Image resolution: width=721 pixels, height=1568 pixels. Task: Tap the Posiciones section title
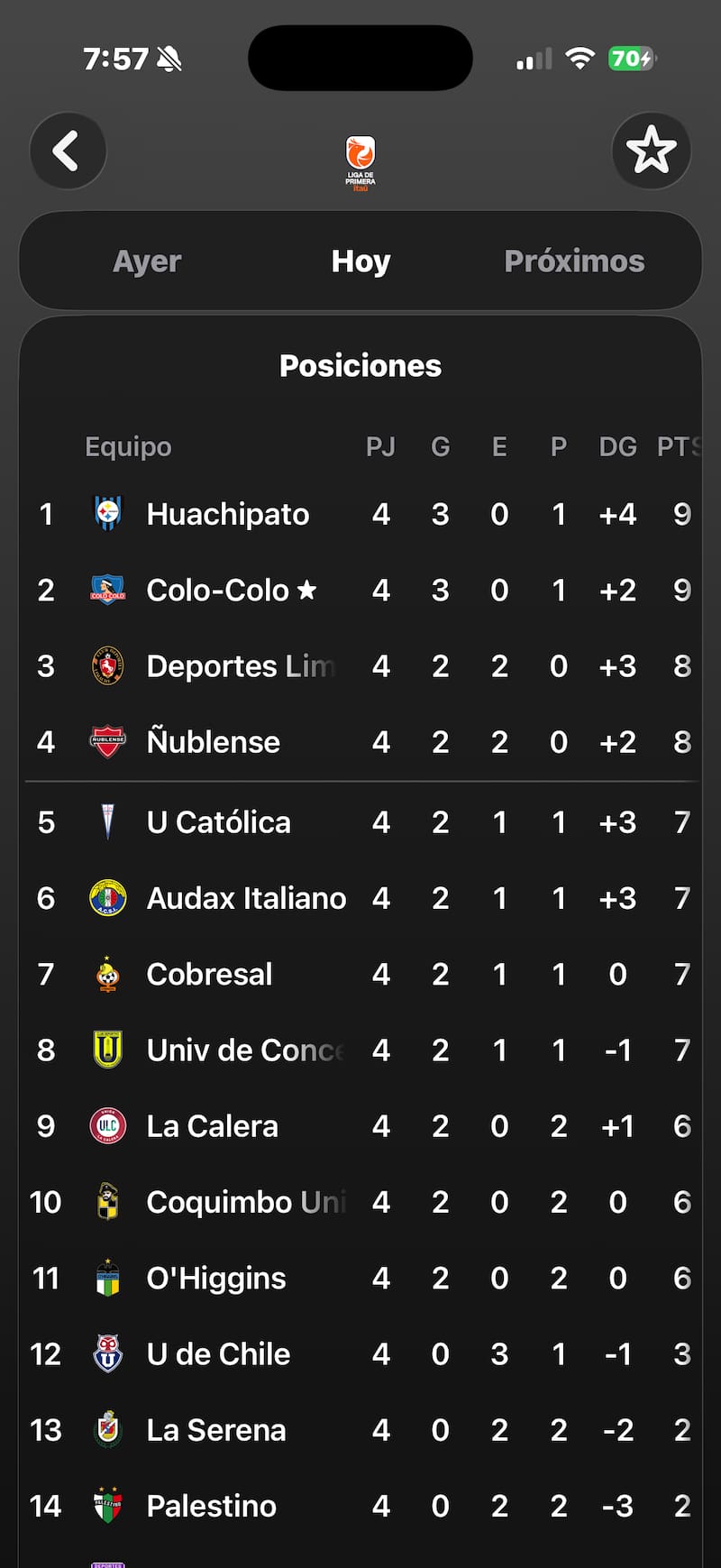(x=360, y=366)
